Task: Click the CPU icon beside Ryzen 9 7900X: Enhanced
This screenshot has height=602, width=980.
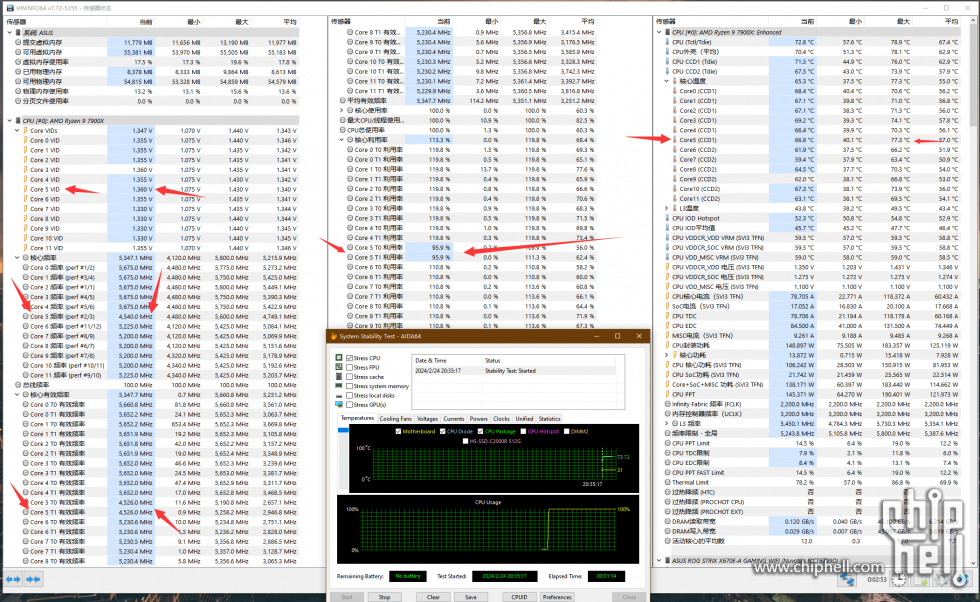Action: (x=668, y=33)
